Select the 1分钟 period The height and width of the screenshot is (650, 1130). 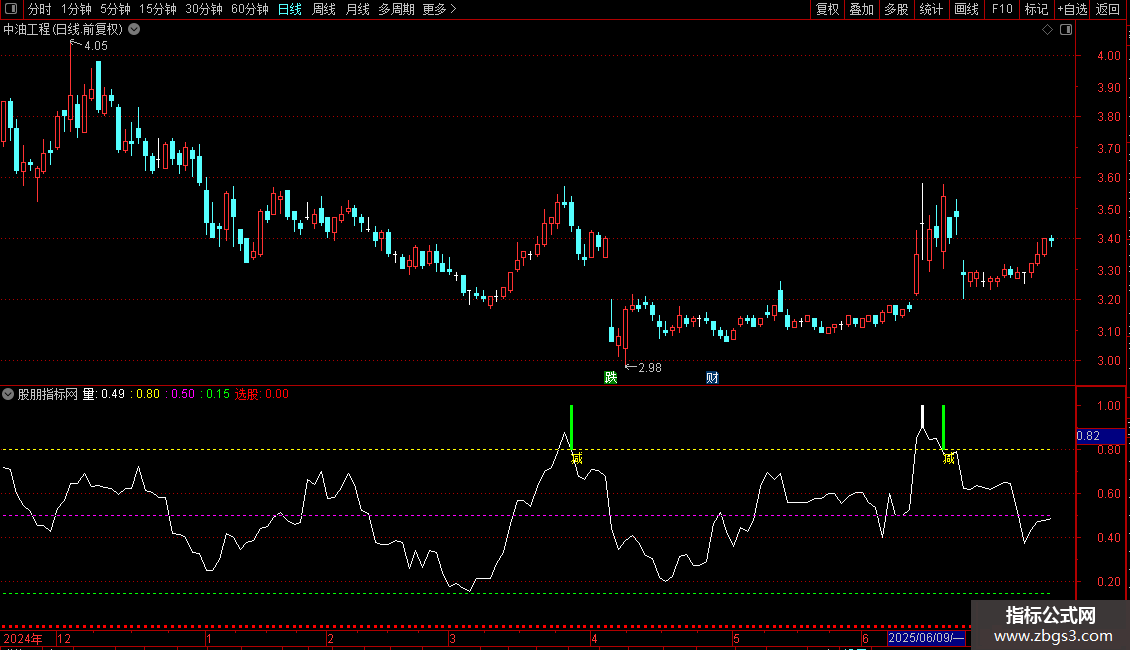(x=76, y=9)
